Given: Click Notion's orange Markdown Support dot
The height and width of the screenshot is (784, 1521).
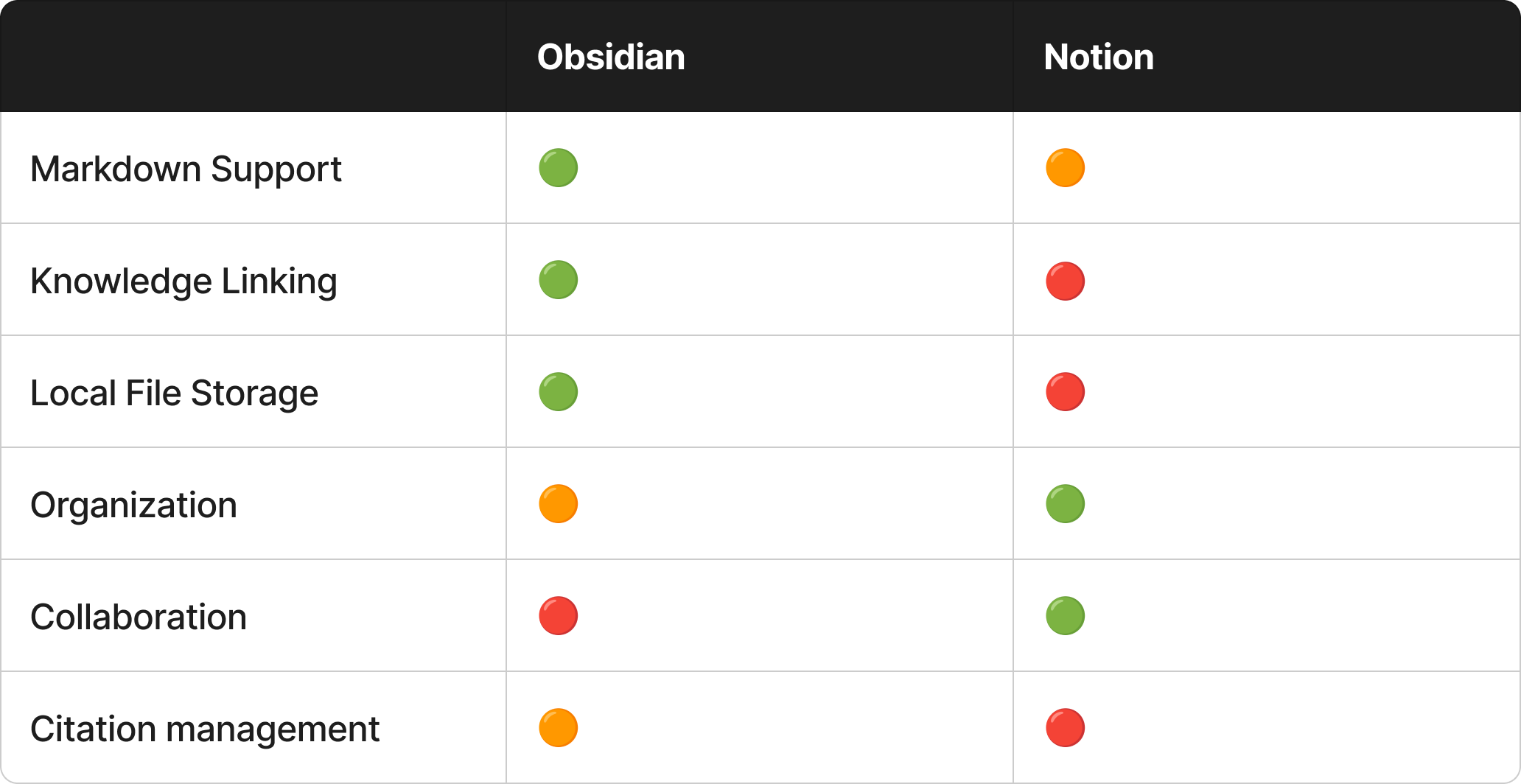Looking at the screenshot, I should point(1065,168).
